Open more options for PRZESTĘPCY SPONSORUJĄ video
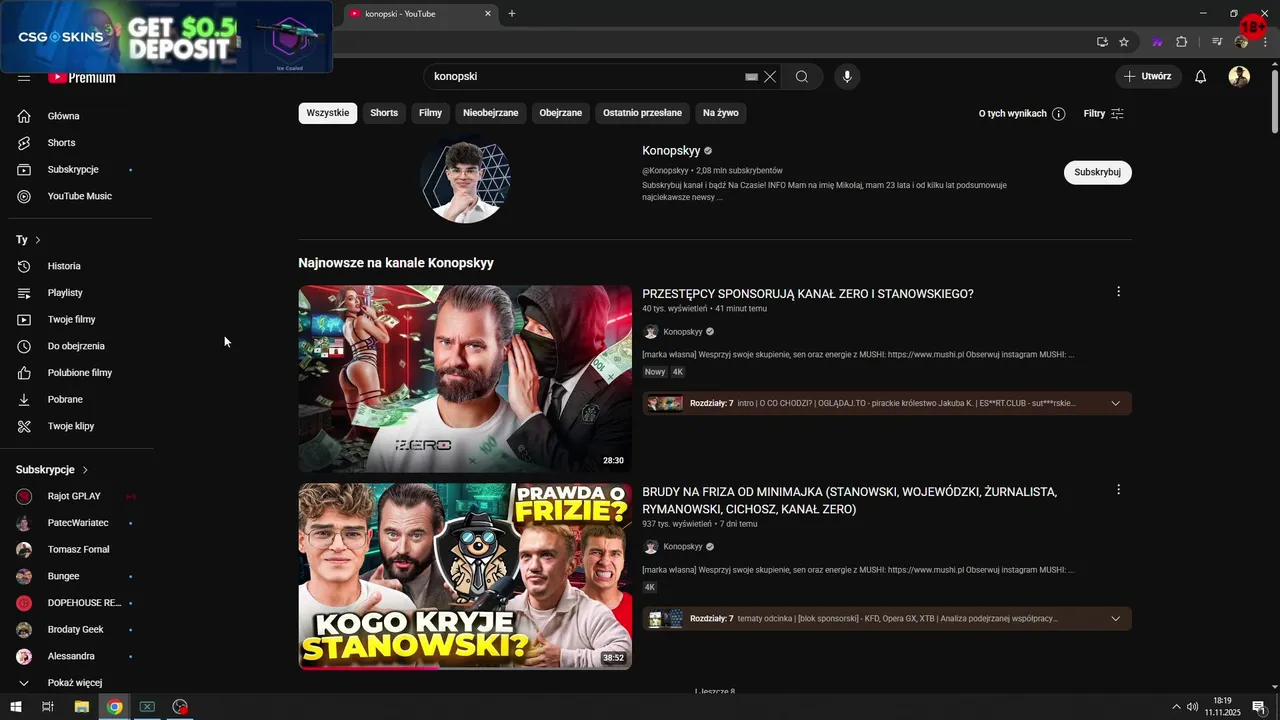 (1118, 292)
